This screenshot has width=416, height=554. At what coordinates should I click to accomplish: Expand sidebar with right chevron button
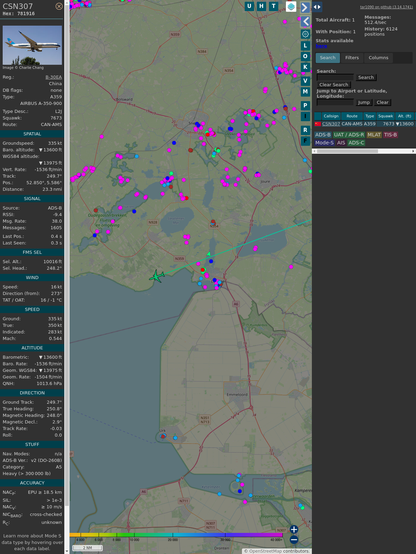305,7
